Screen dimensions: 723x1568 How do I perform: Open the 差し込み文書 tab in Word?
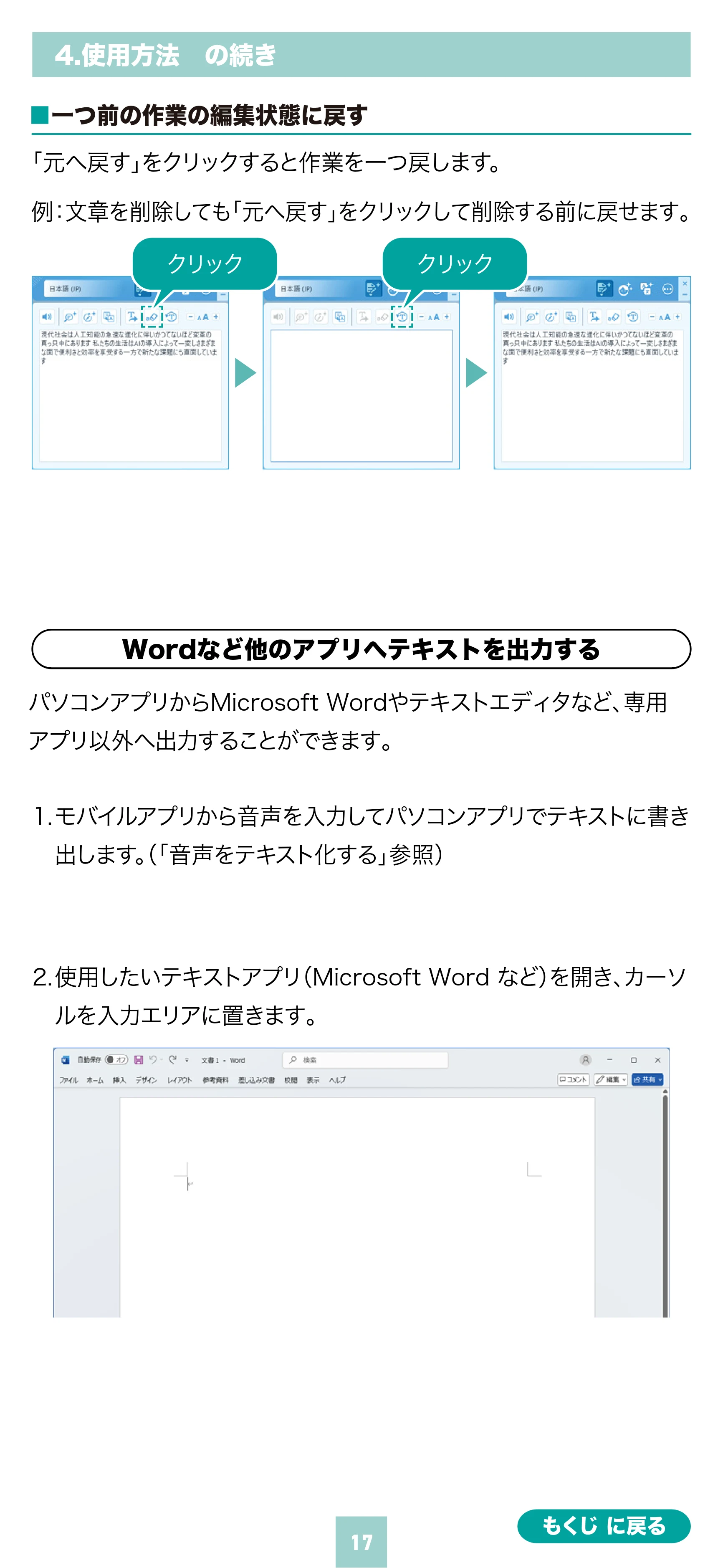pos(256,1080)
